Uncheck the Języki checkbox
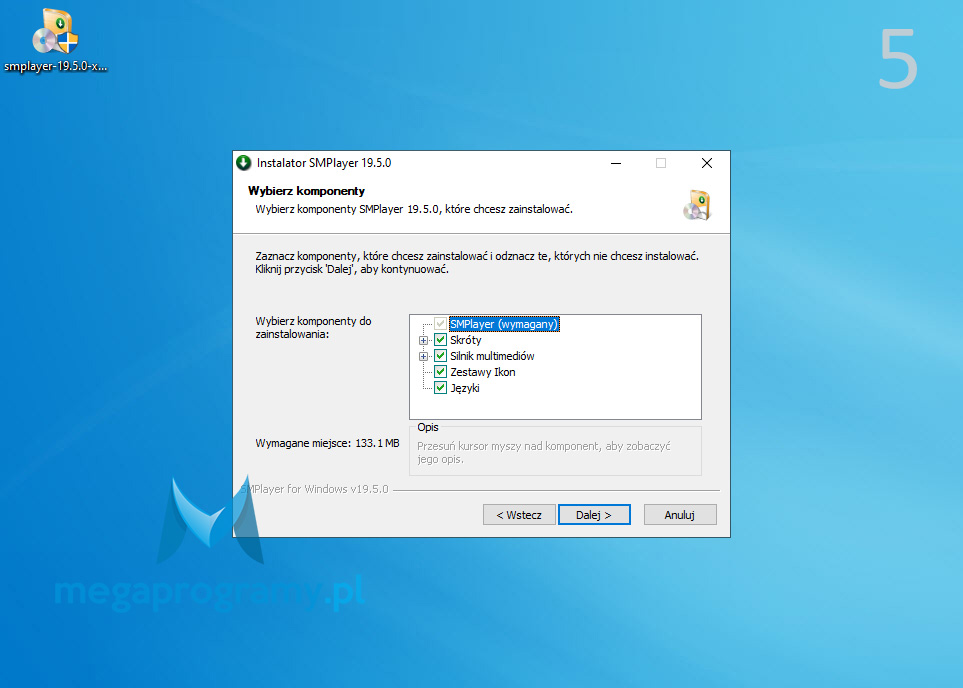The height and width of the screenshot is (688, 963). (x=440, y=388)
